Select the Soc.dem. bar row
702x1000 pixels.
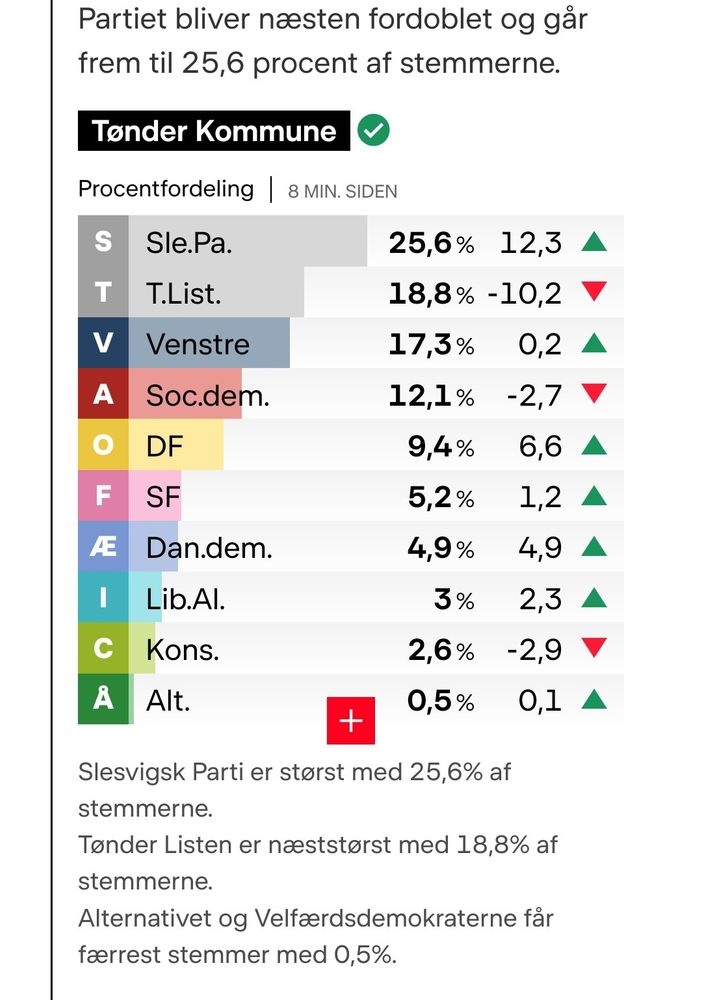[x=351, y=393]
